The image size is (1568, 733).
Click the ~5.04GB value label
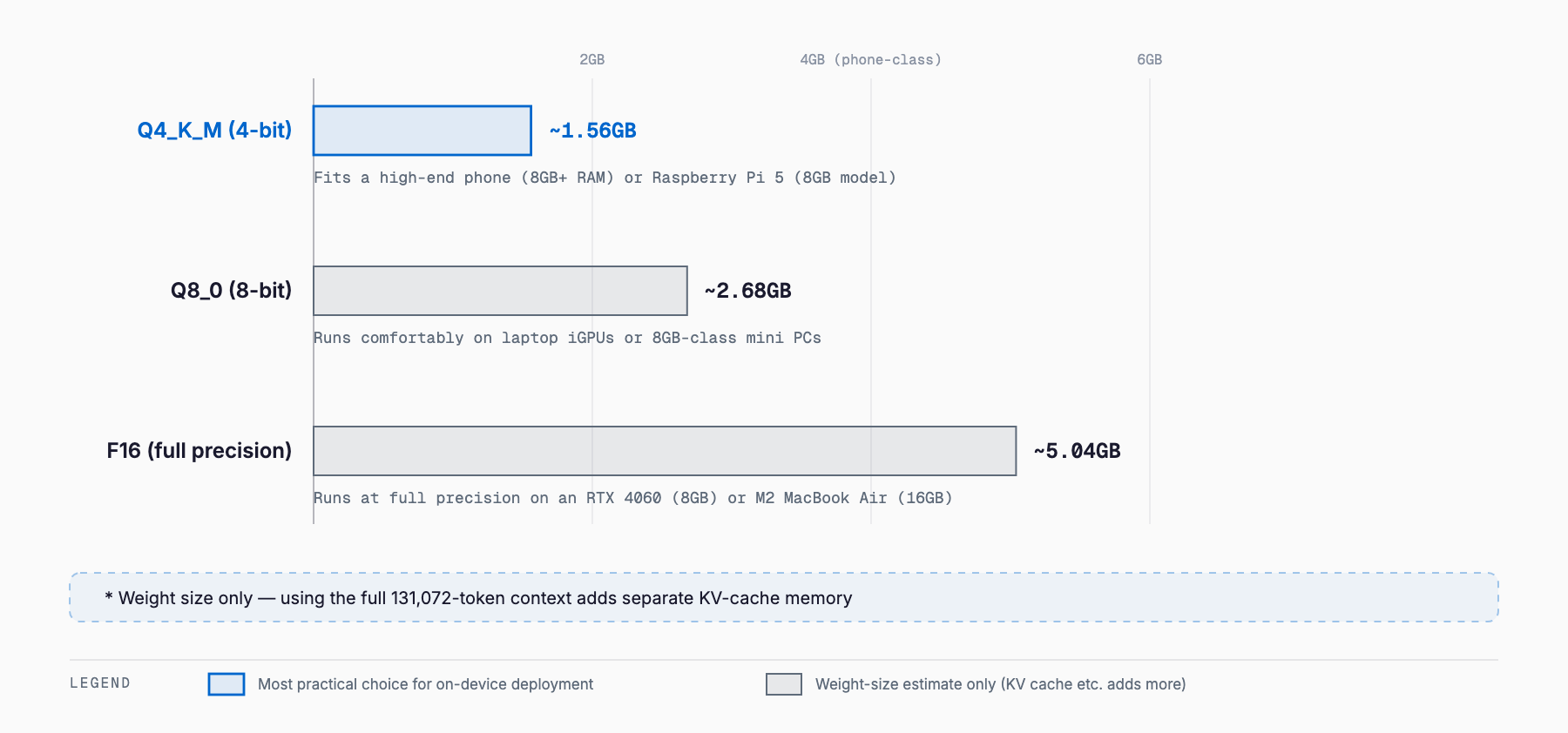(1077, 451)
